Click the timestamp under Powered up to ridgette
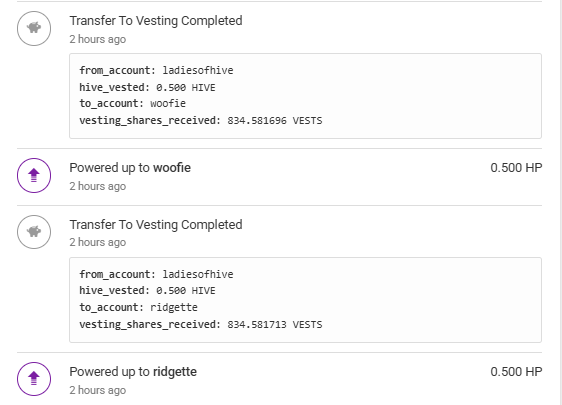This screenshot has width=562, height=405. click(x=98, y=390)
